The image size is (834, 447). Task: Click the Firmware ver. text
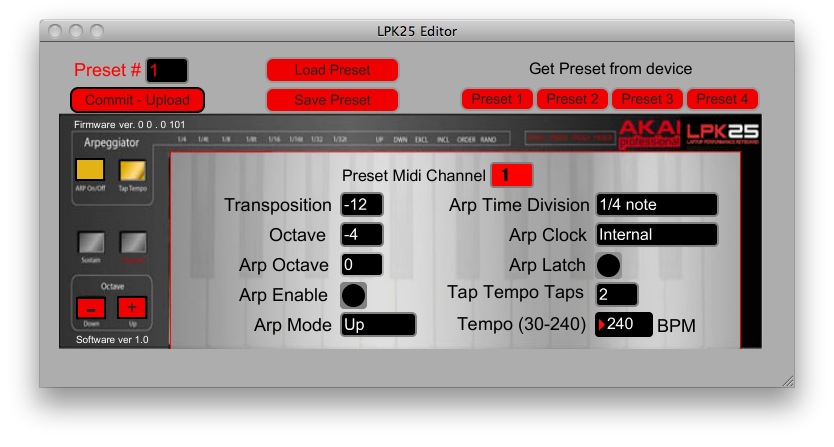tap(129, 125)
